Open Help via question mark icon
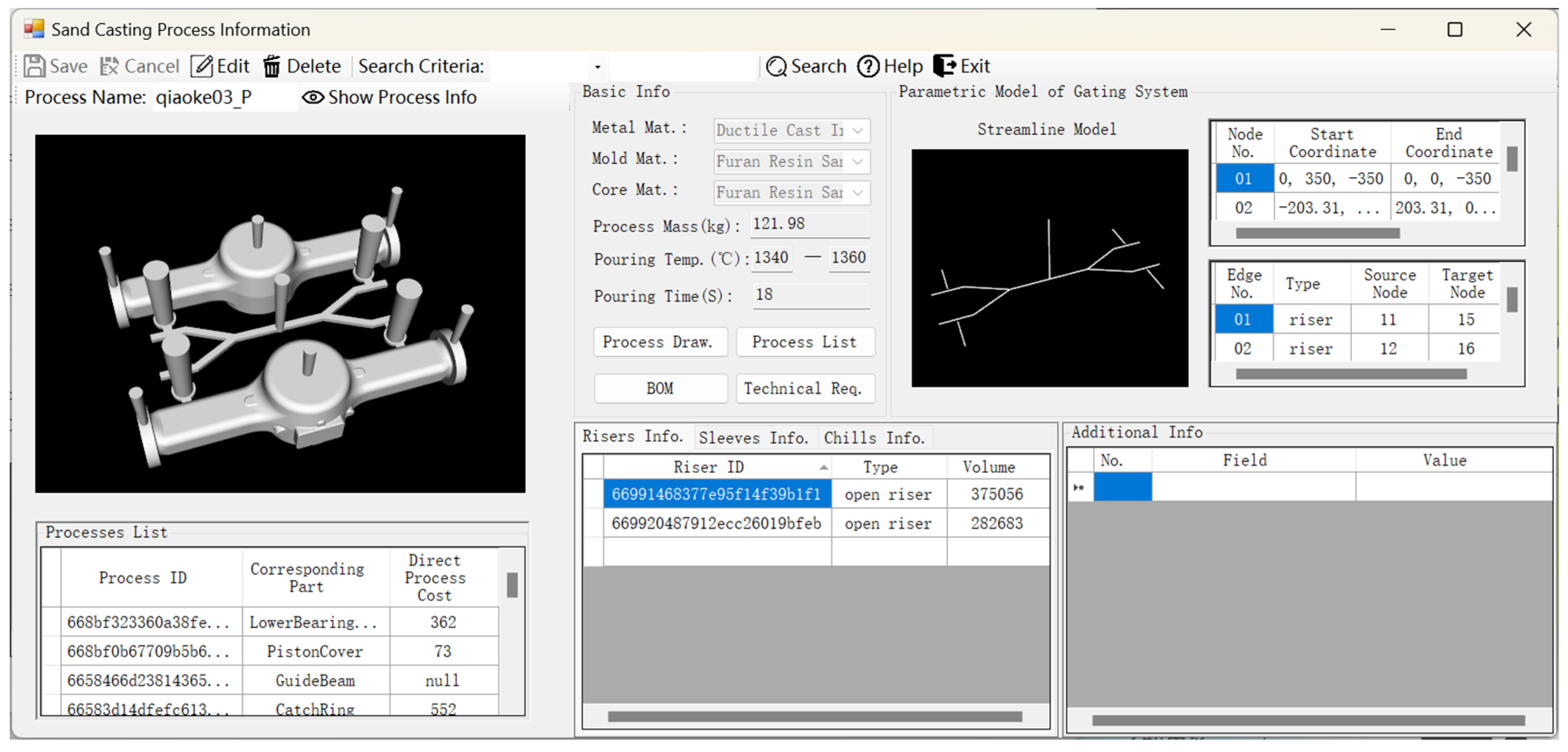Screen dimensions: 1568x752 (x=868, y=66)
